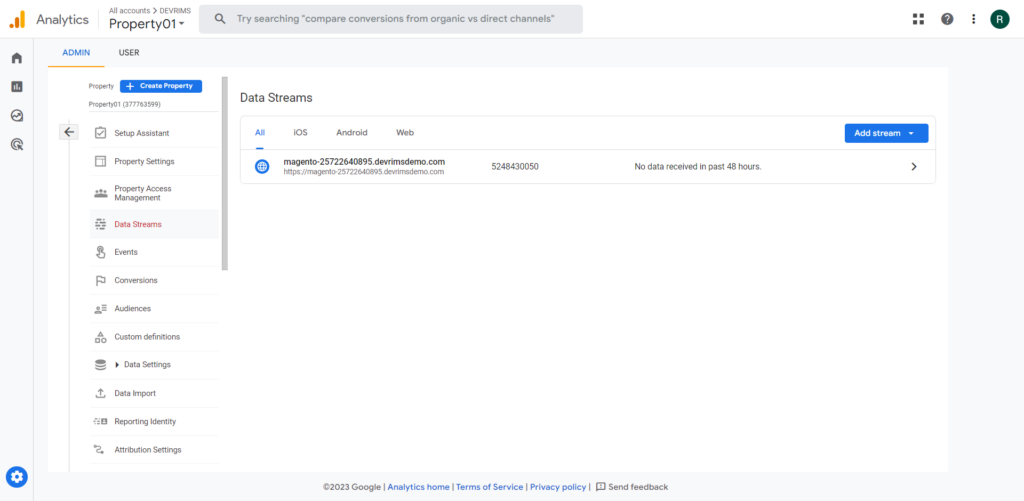Click the Audiences icon
1024x501 pixels.
point(101,308)
